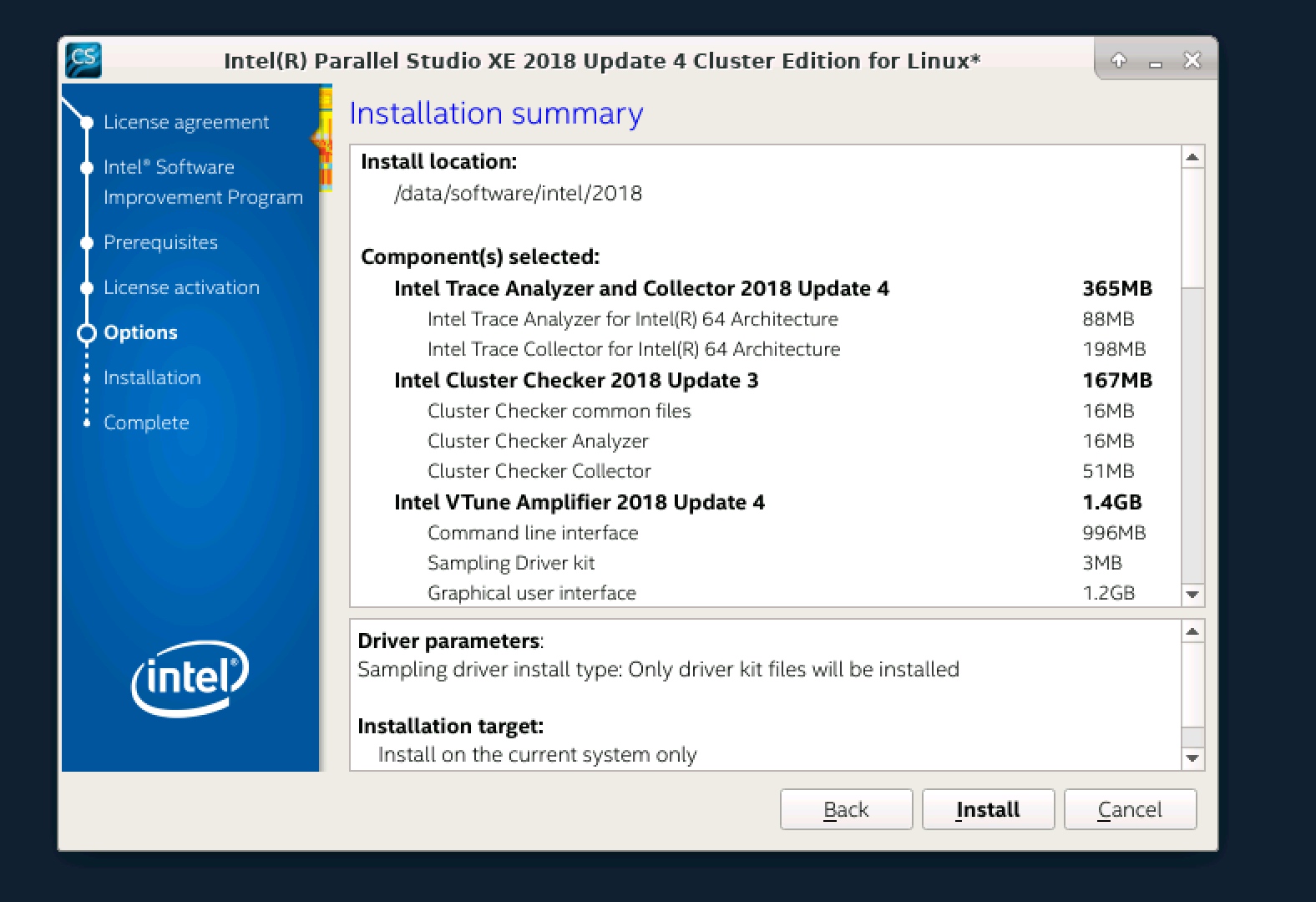Click the install location path text
Viewport: 1316px width, 902px height.
point(518,193)
